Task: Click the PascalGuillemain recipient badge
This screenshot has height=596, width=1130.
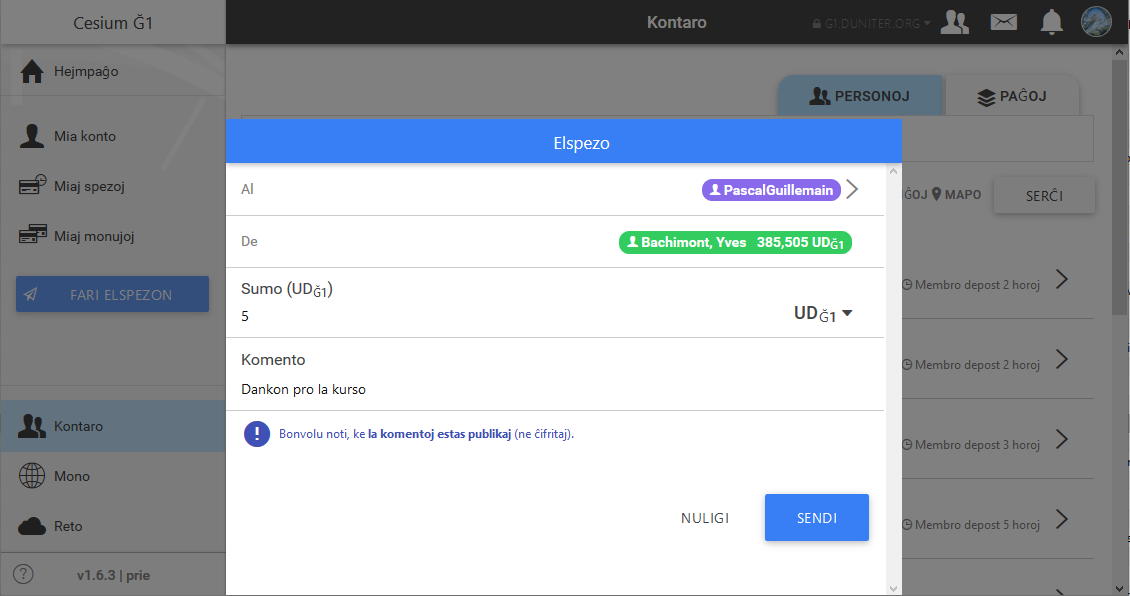Action: point(771,190)
